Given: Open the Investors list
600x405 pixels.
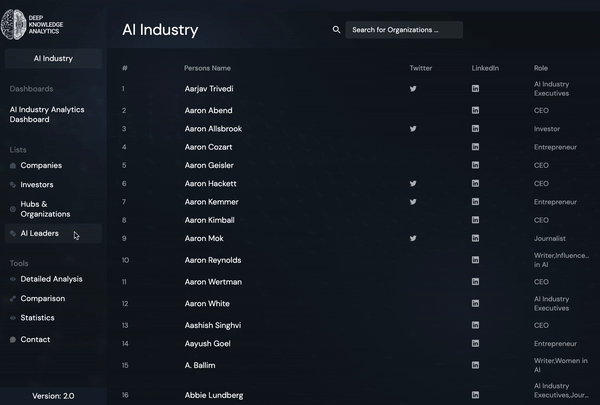Looking at the screenshot, I should [x=37, y=185].
